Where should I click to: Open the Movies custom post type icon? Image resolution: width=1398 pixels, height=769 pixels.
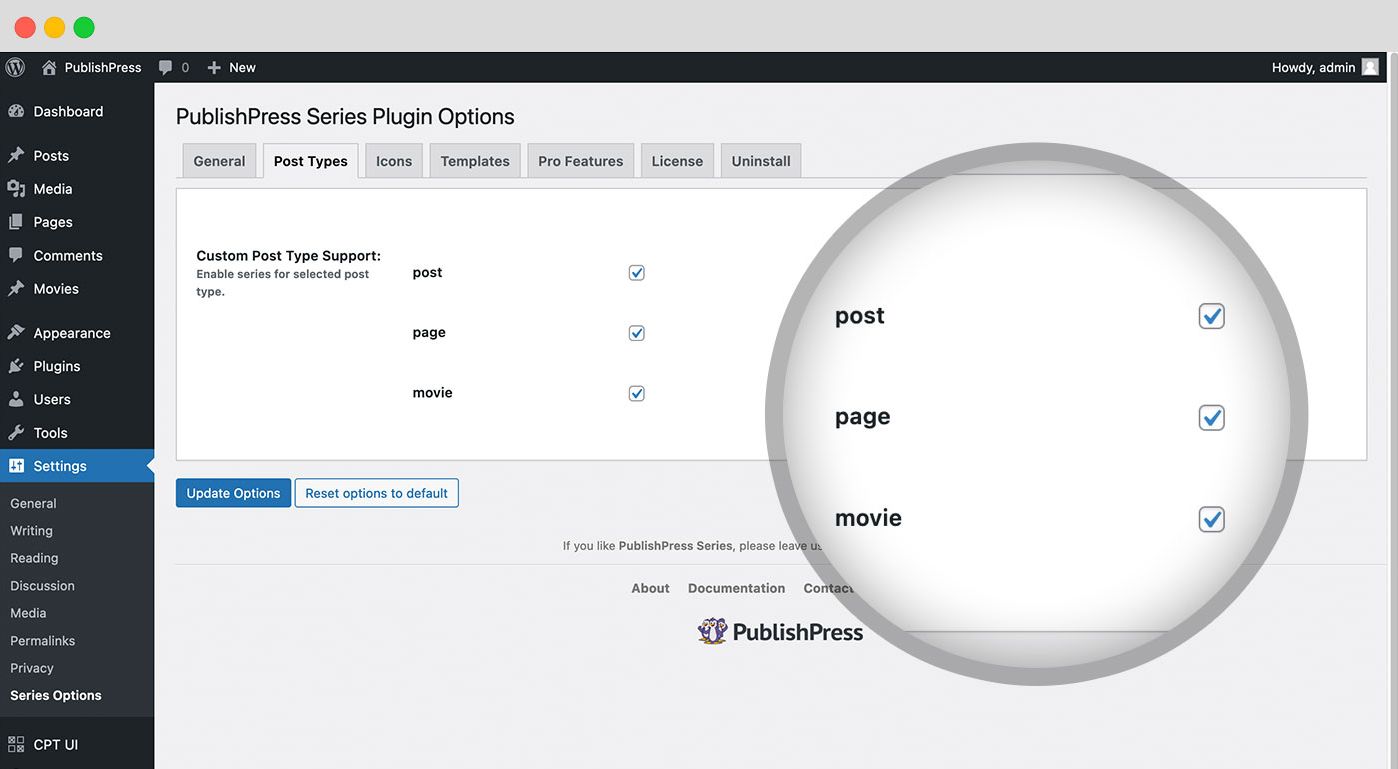(17, 288)
